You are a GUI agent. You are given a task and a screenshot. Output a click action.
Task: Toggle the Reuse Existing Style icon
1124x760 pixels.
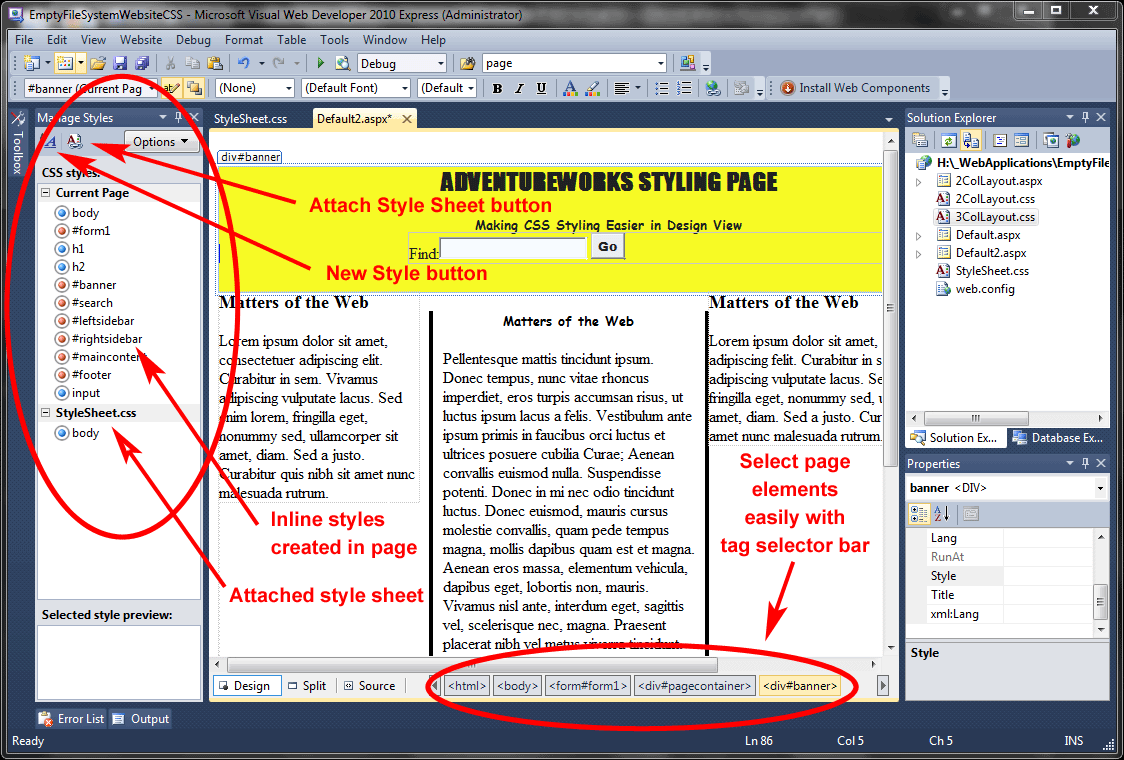[x=172, y=88]
